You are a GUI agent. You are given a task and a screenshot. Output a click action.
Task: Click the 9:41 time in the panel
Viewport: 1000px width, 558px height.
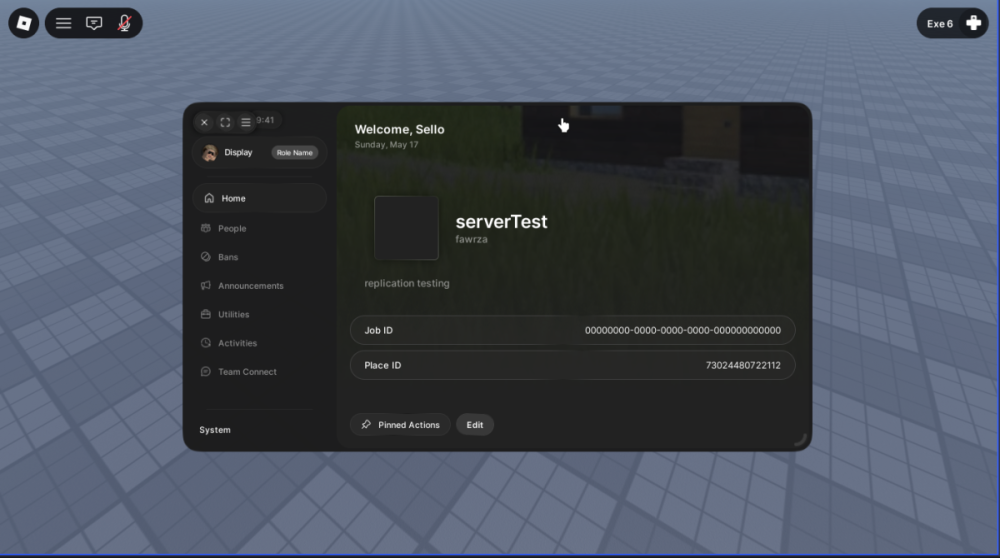click(265, 120)
